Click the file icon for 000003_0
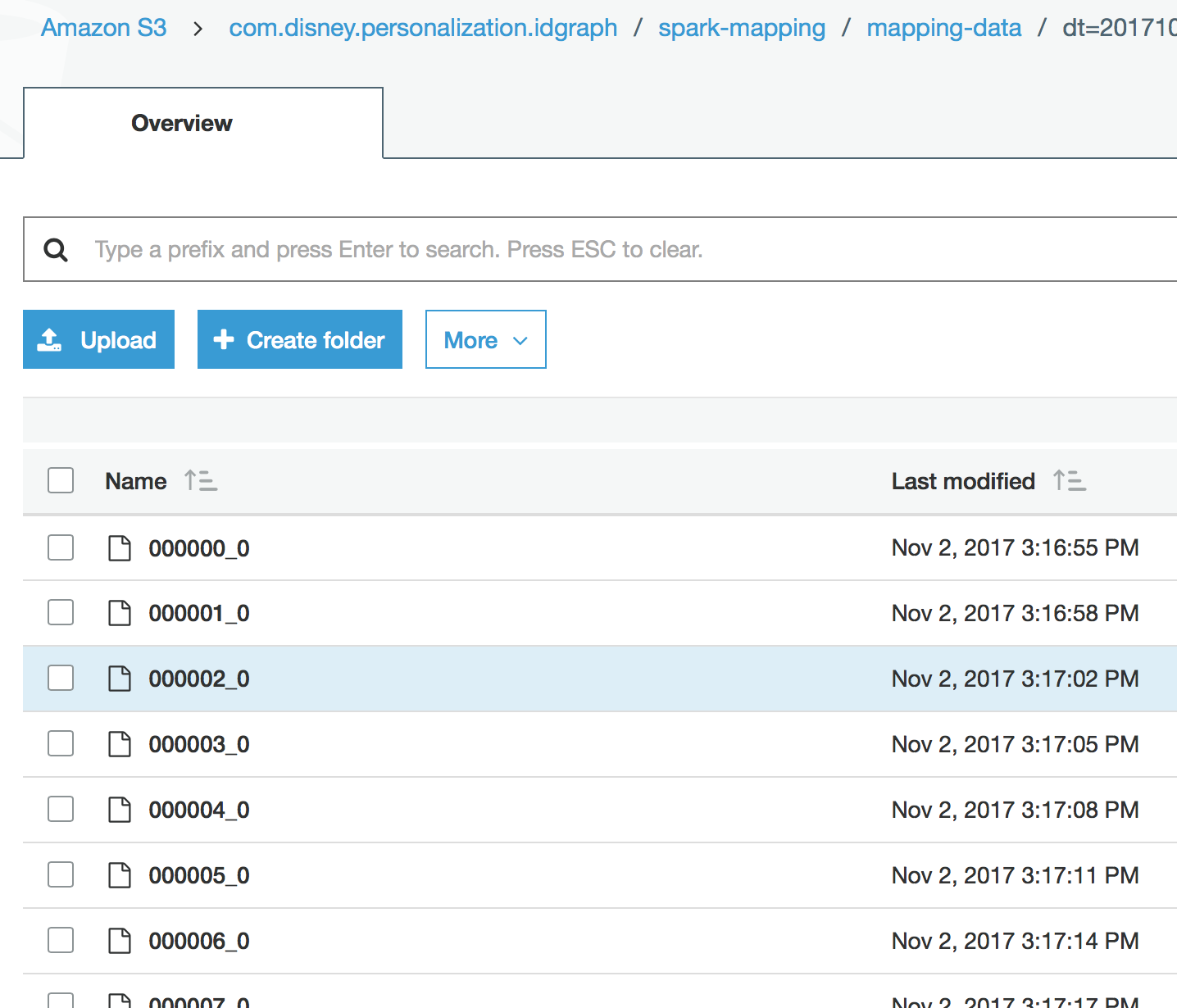1177x1008 pixels. (x=120, y=744)
